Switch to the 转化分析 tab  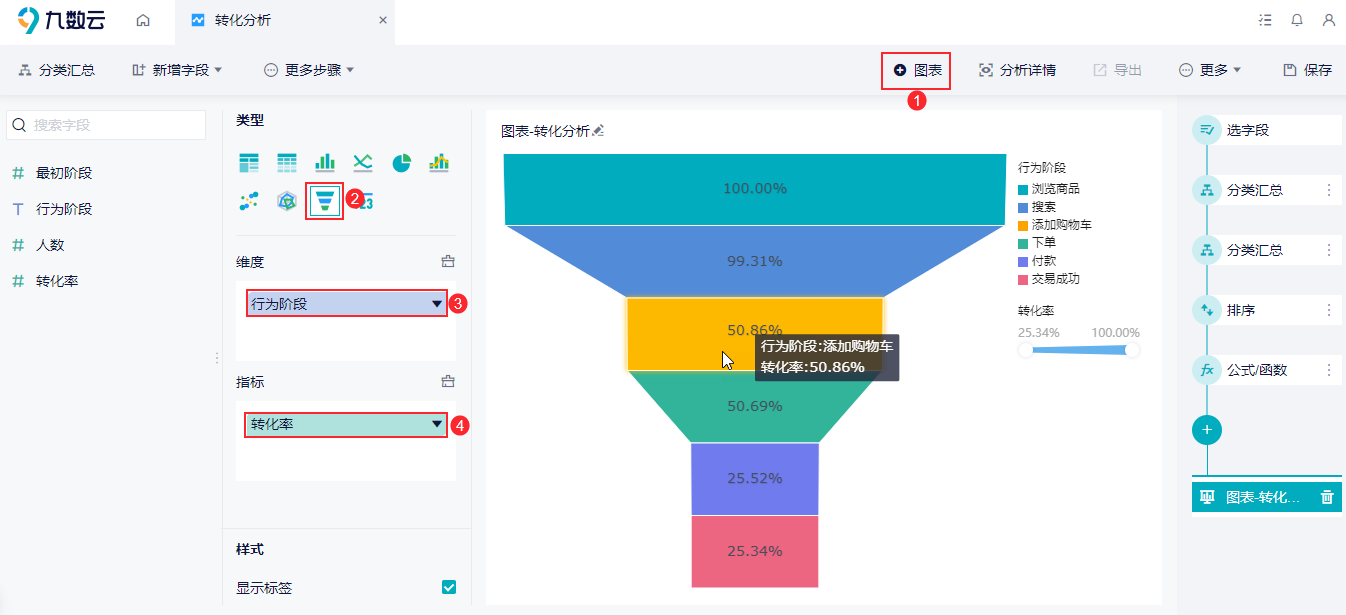[x=242, y=21]
